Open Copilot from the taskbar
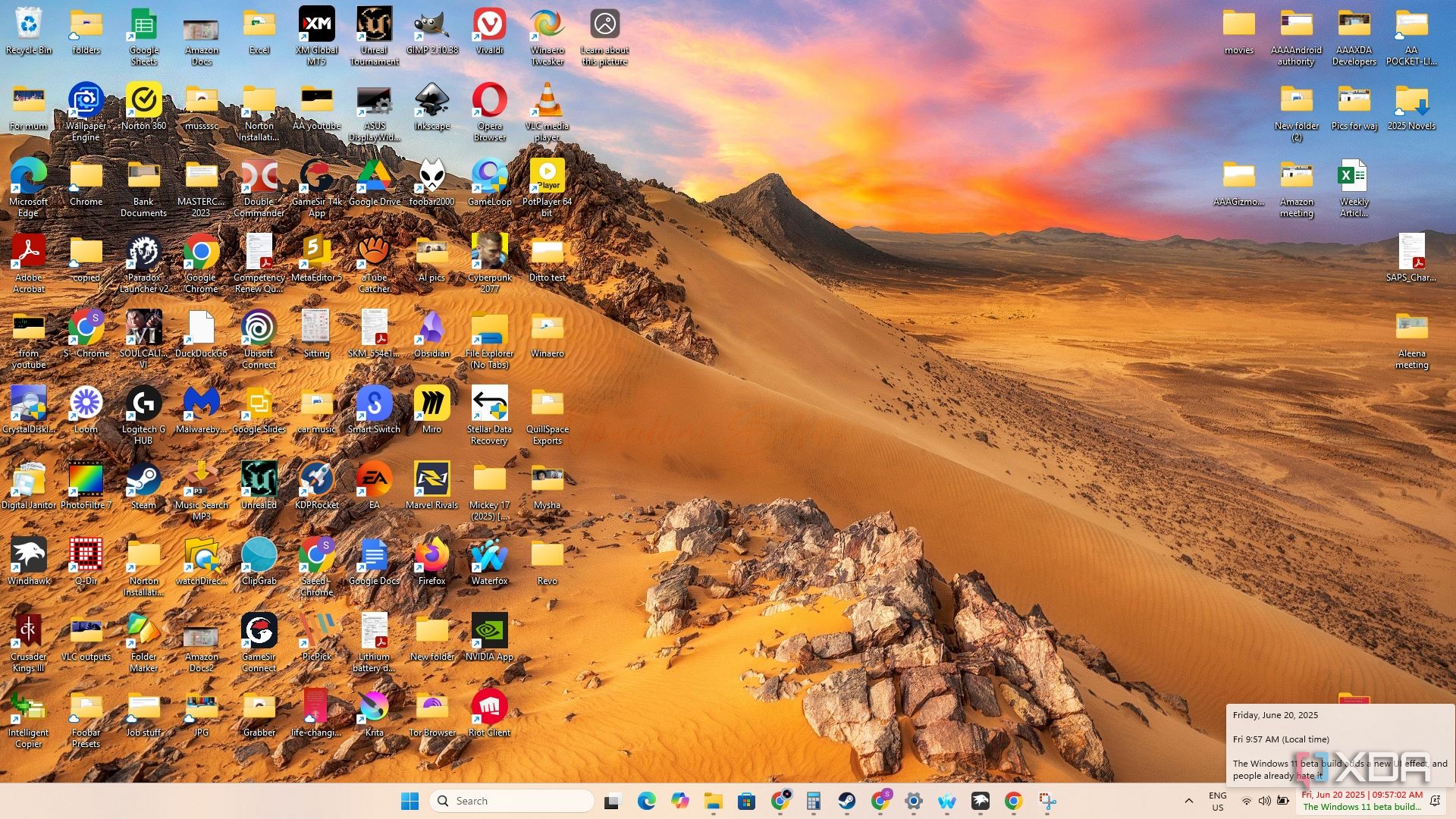This screenshot has width=1456, height=819. (679, 801)
